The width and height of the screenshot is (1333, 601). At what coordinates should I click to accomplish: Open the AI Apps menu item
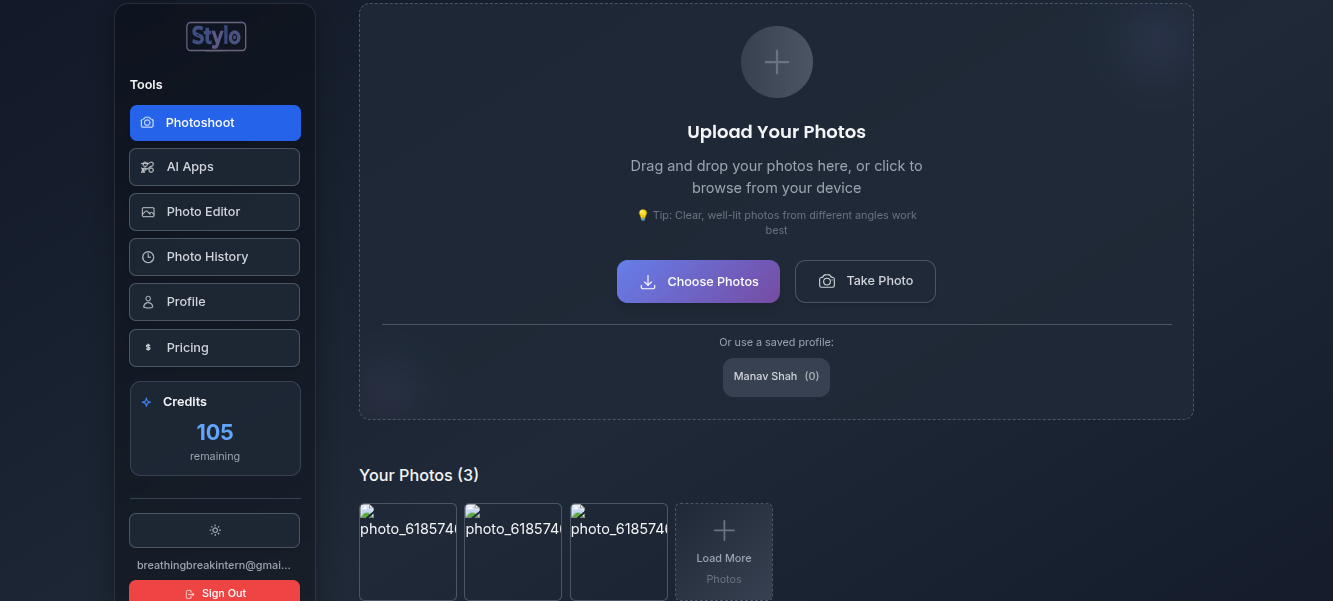point(214,167)
